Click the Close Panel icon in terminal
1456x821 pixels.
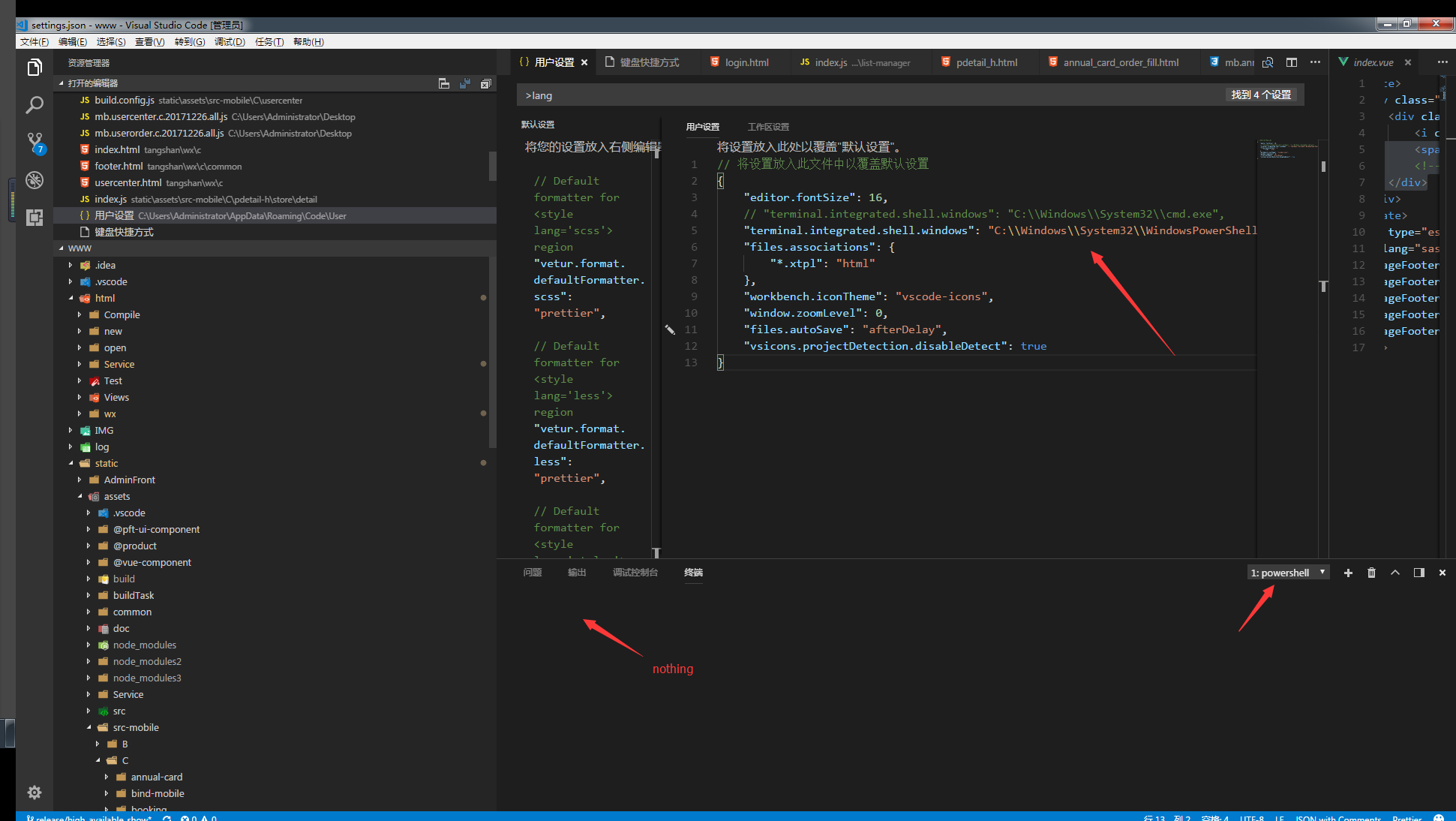pos(1443,573)
